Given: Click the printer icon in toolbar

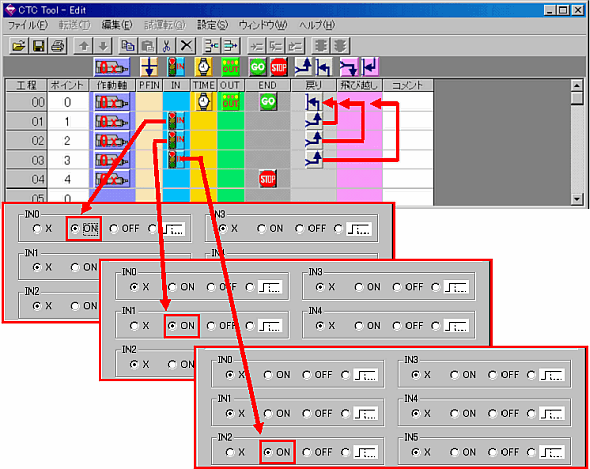Looking at the screenshot, I should pos(58,46).
